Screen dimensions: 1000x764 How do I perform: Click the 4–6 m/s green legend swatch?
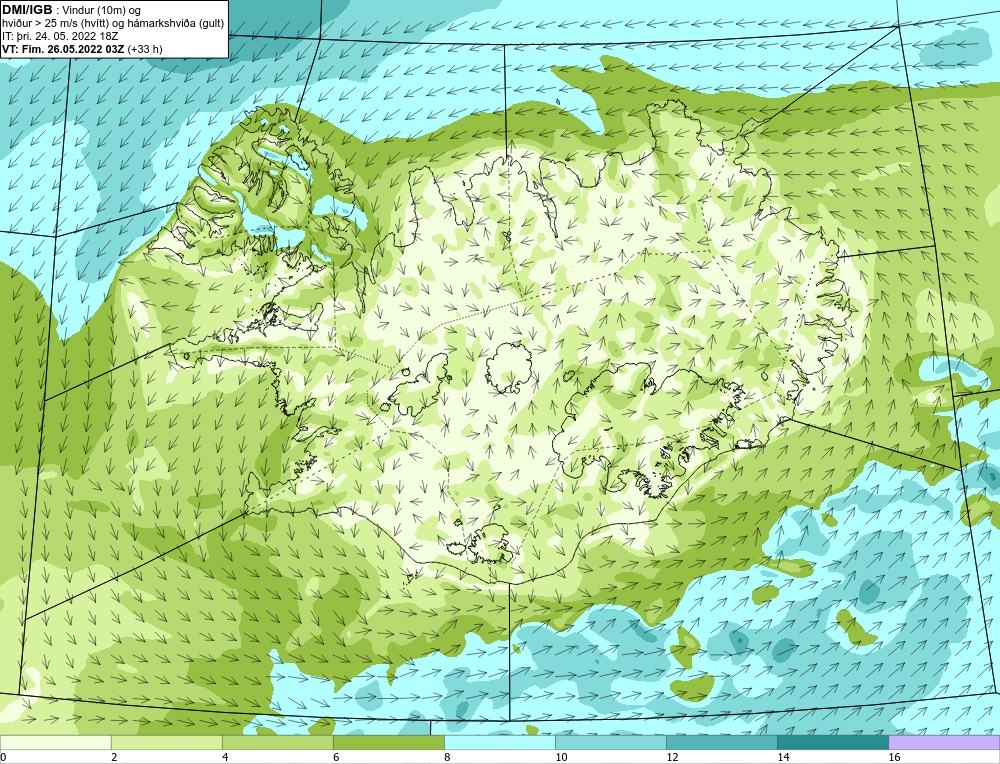click(277, 742)
